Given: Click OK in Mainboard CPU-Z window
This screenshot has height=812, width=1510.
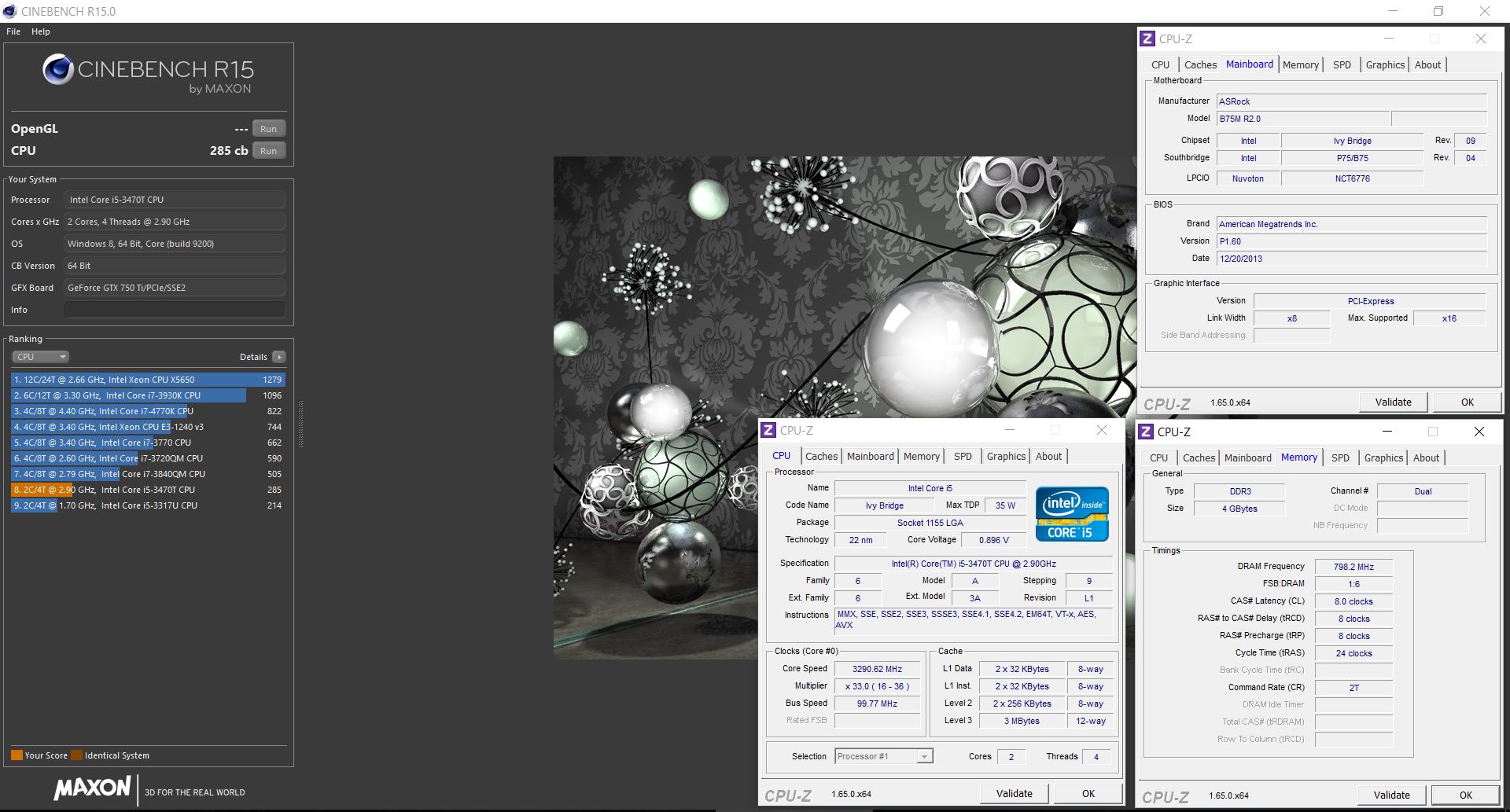Looking at the screenshot, I should click(1467, 402).
